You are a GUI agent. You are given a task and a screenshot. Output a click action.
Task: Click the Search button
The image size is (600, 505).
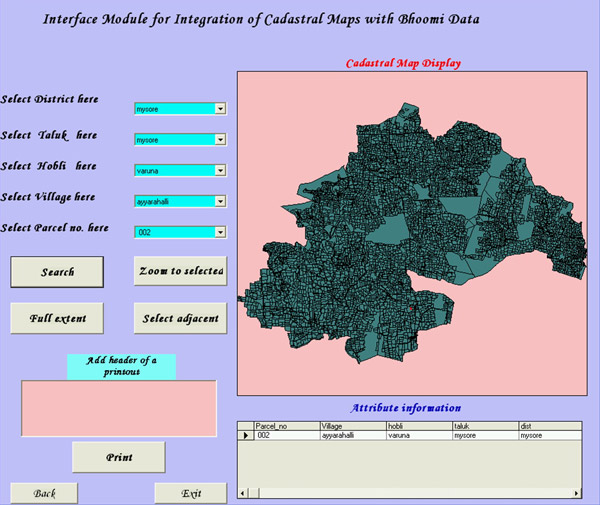[x=57, y=272]
